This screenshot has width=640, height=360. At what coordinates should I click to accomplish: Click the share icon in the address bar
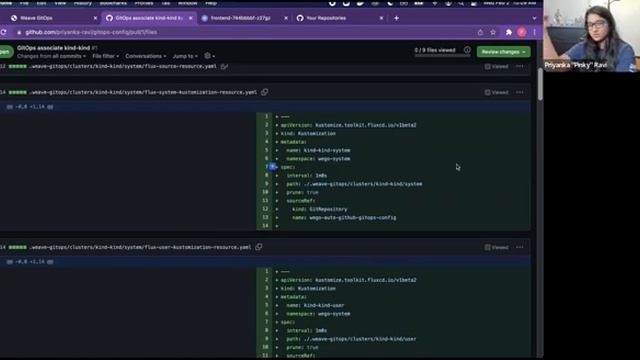480,32
